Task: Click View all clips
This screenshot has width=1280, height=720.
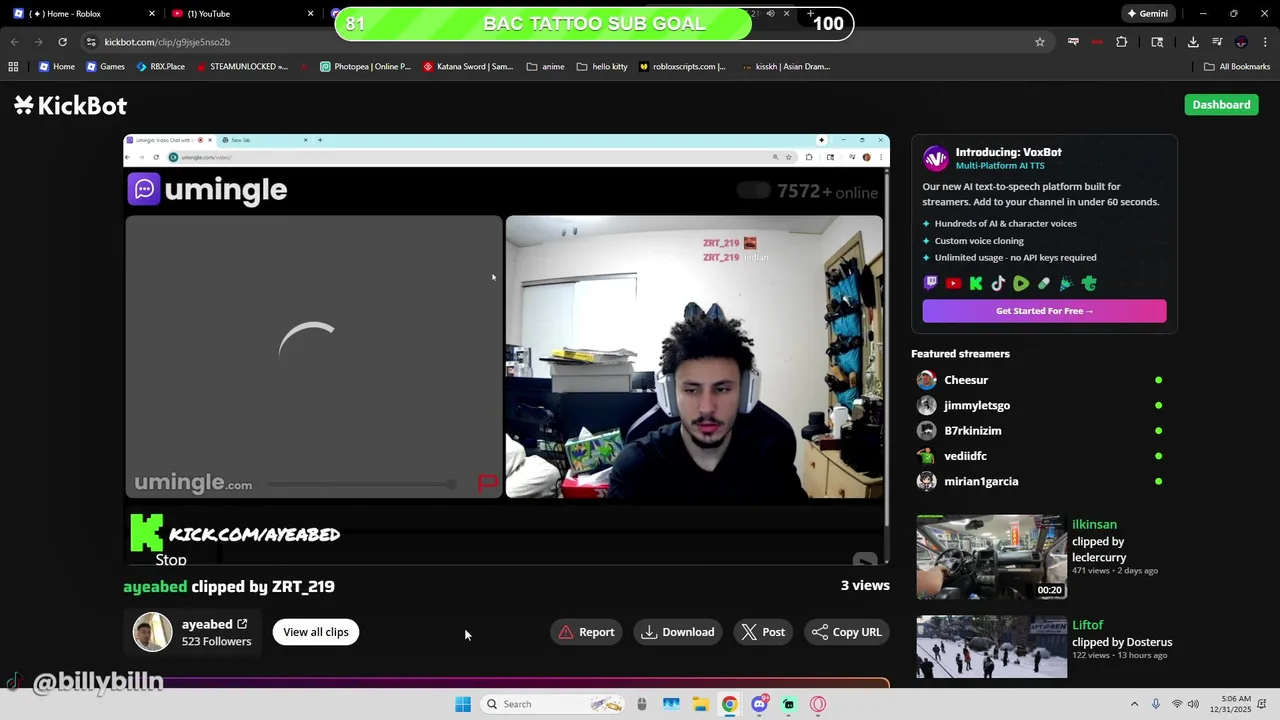Action: click(316, 632)
